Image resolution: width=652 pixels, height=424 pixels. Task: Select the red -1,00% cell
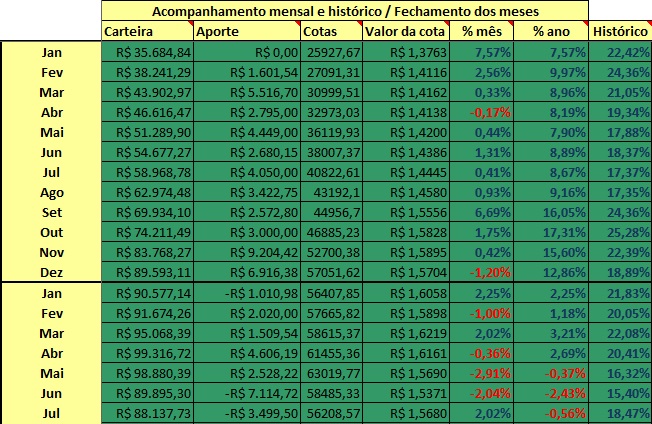point(482,313)
